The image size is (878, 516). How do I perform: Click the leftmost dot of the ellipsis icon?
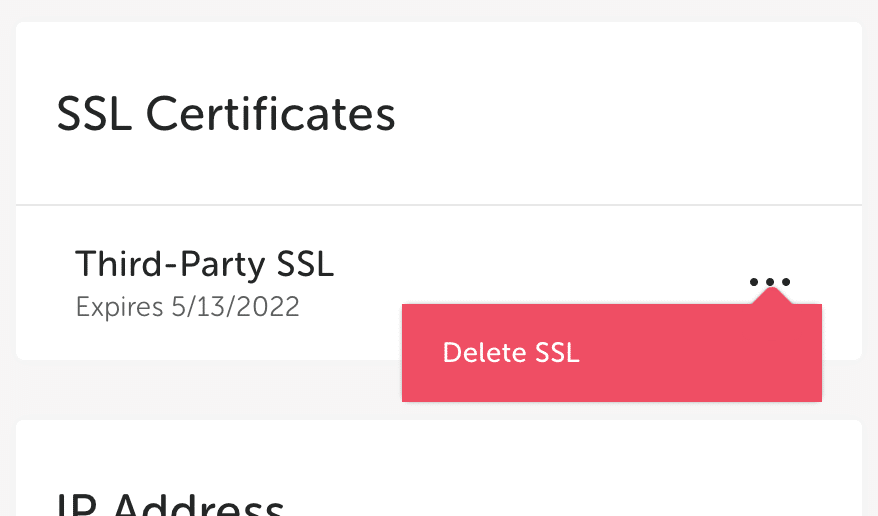[755, 282]
